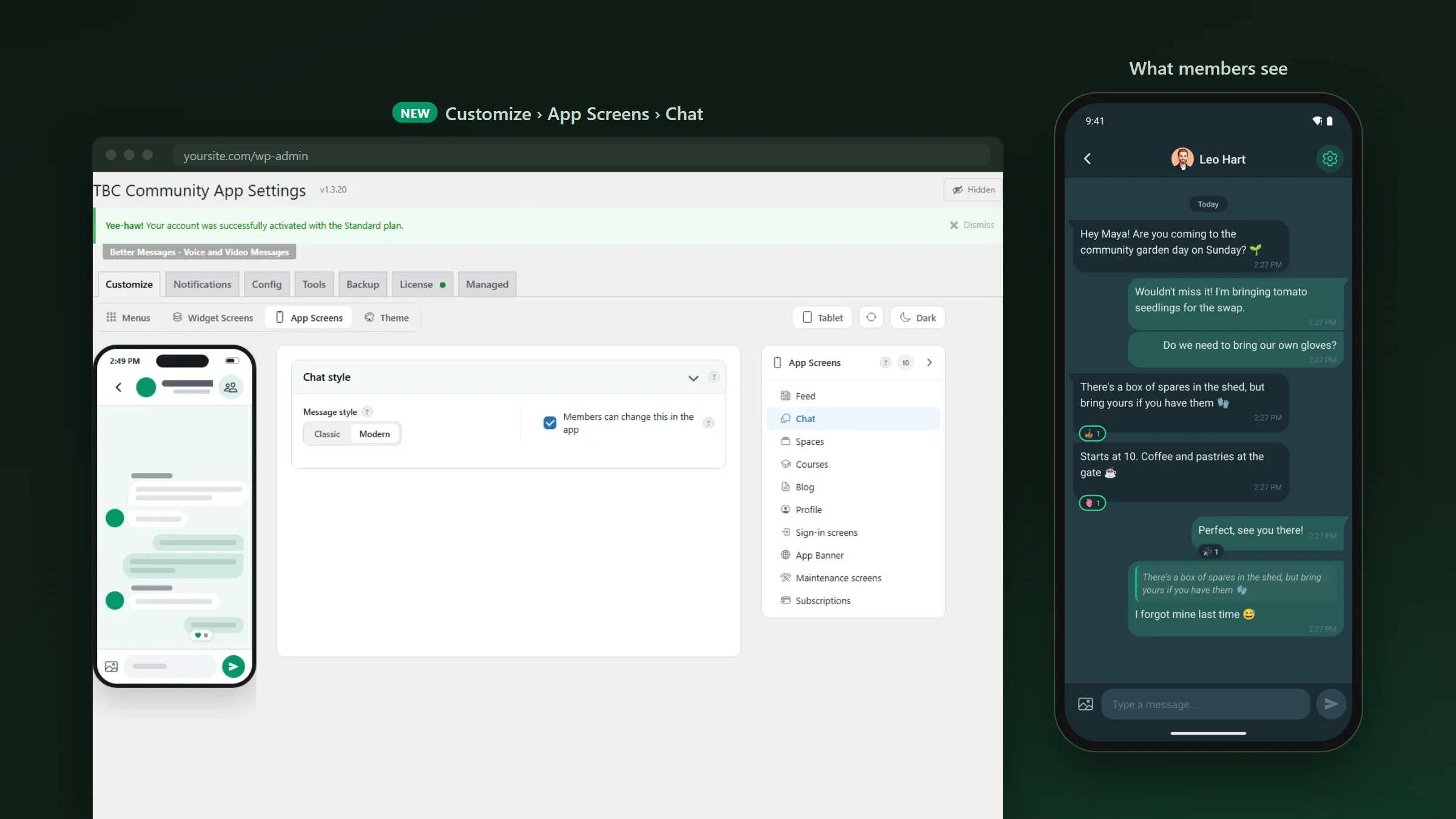Open Spaces screen settings
The height and width of the screenshot is (819, 1456).
pyautogui.click(x=854, y=442)
